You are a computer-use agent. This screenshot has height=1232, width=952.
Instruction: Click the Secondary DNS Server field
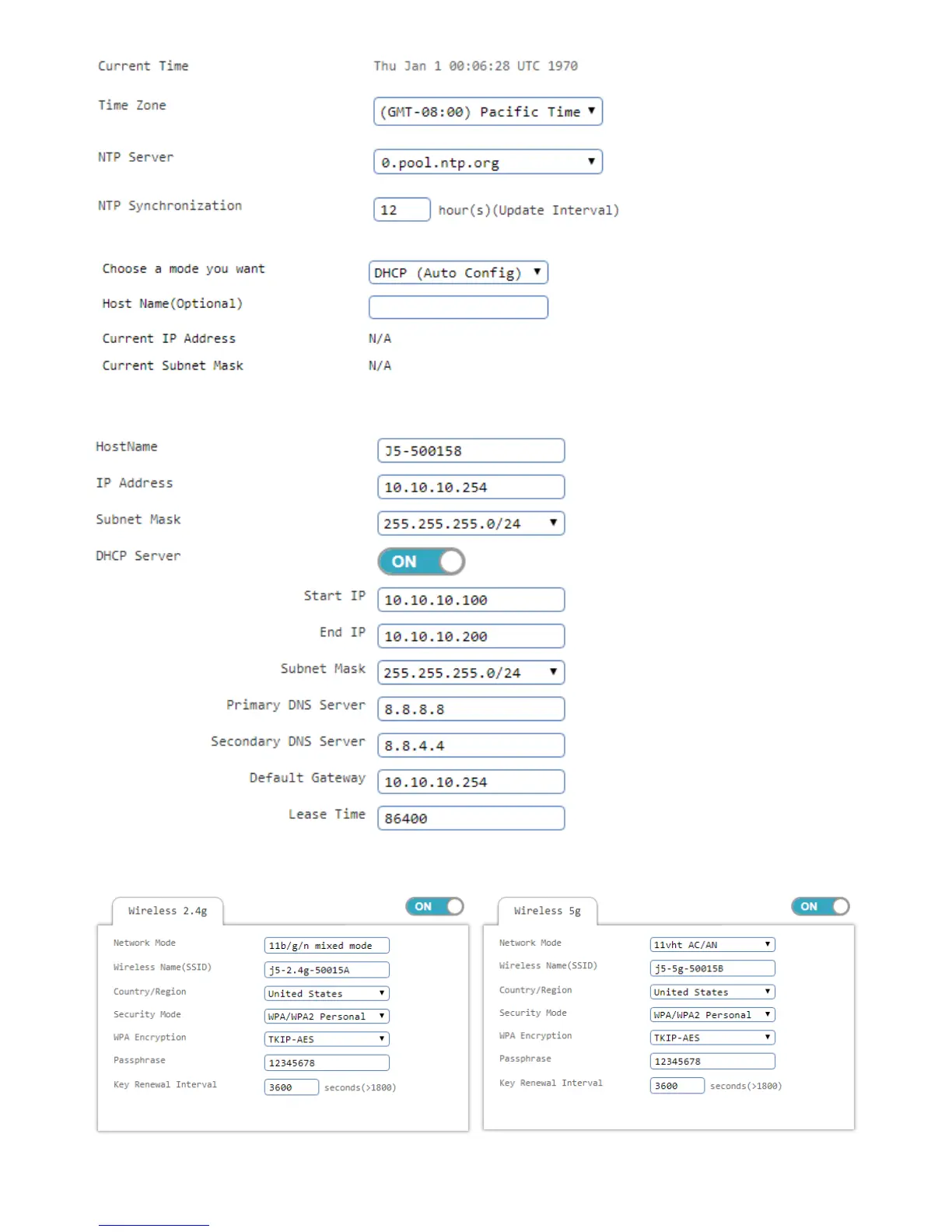(x=471, y=745)
